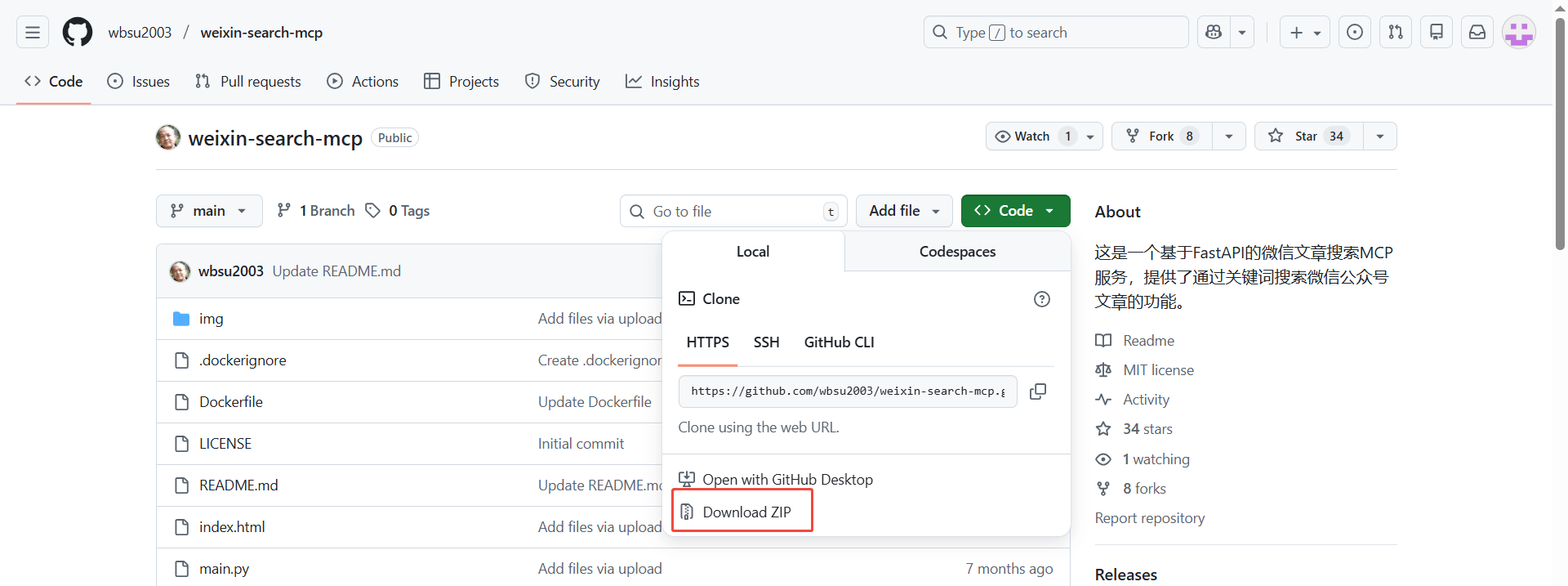Open user avatar menu

1519,33
